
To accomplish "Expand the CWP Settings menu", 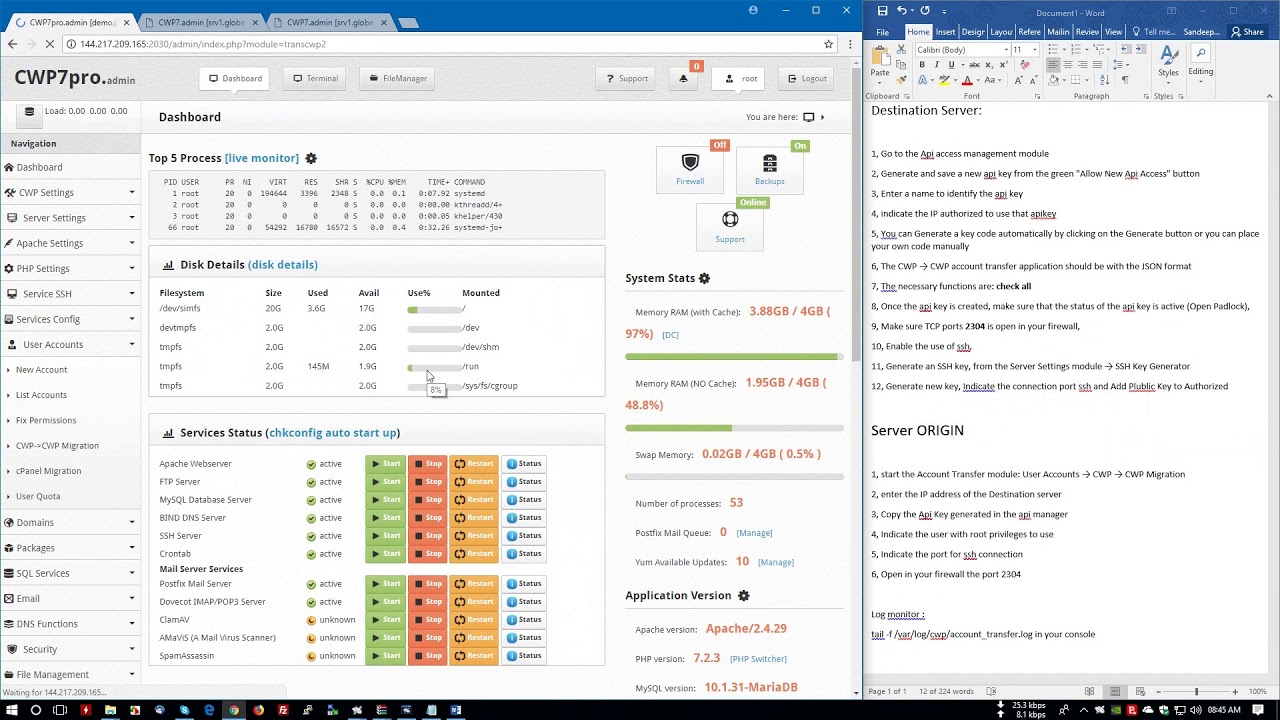I will 70,192.
